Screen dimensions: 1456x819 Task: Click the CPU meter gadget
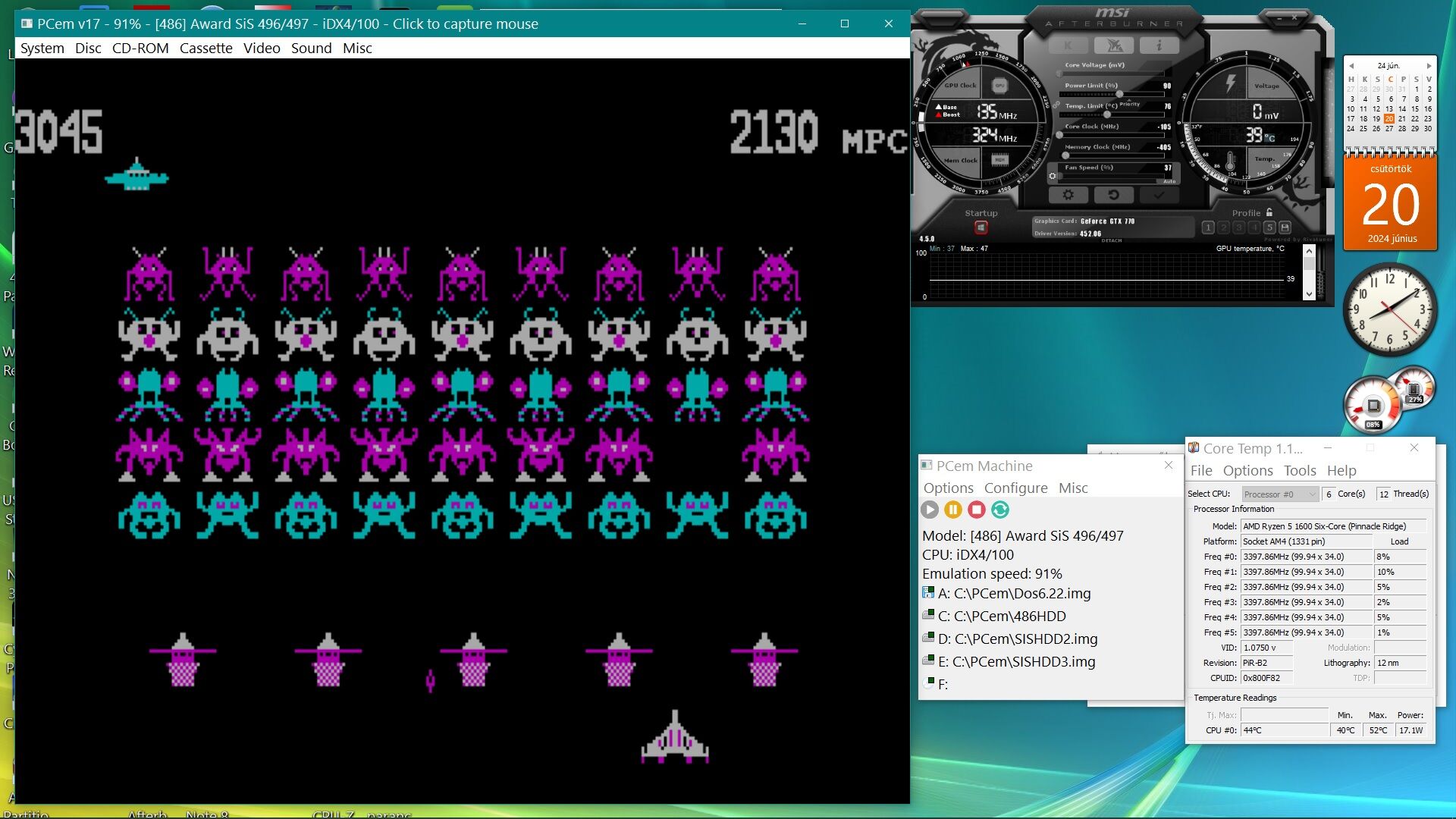pyautogui.click(x=1373, y=406)
